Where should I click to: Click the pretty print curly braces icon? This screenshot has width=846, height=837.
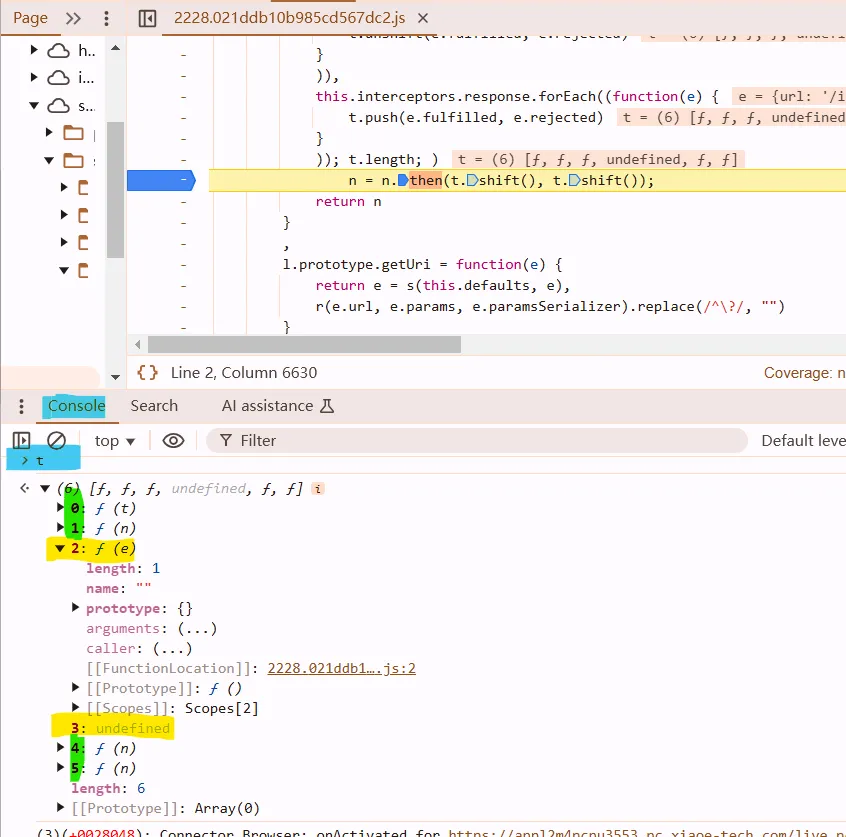(147, 372)
